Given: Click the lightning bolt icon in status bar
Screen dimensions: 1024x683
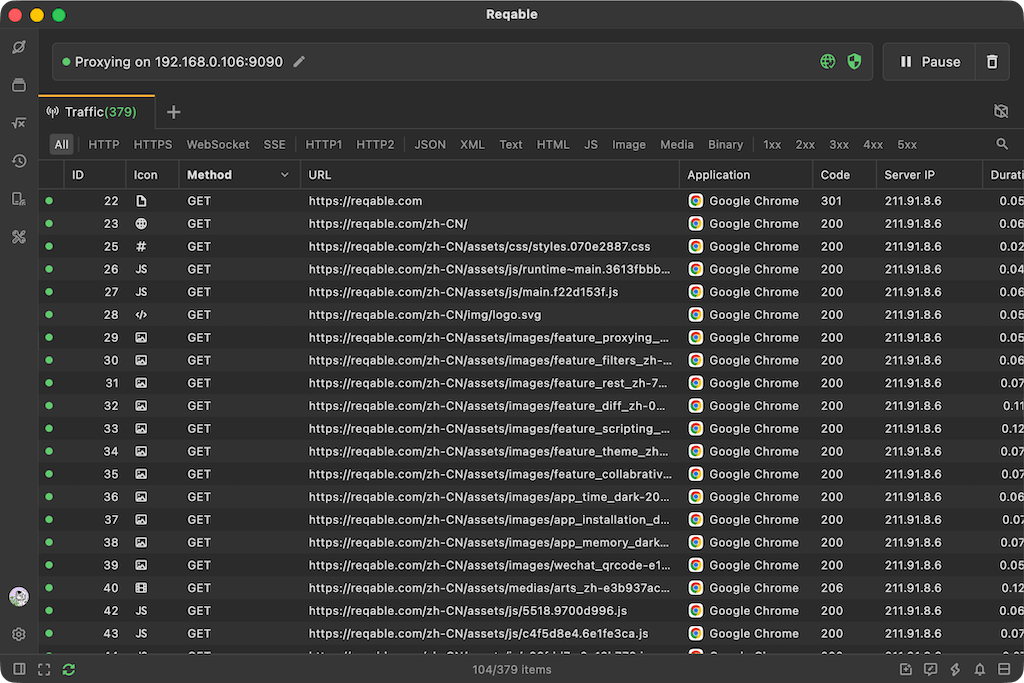Looking at the screenshot, I should point(955,669).
